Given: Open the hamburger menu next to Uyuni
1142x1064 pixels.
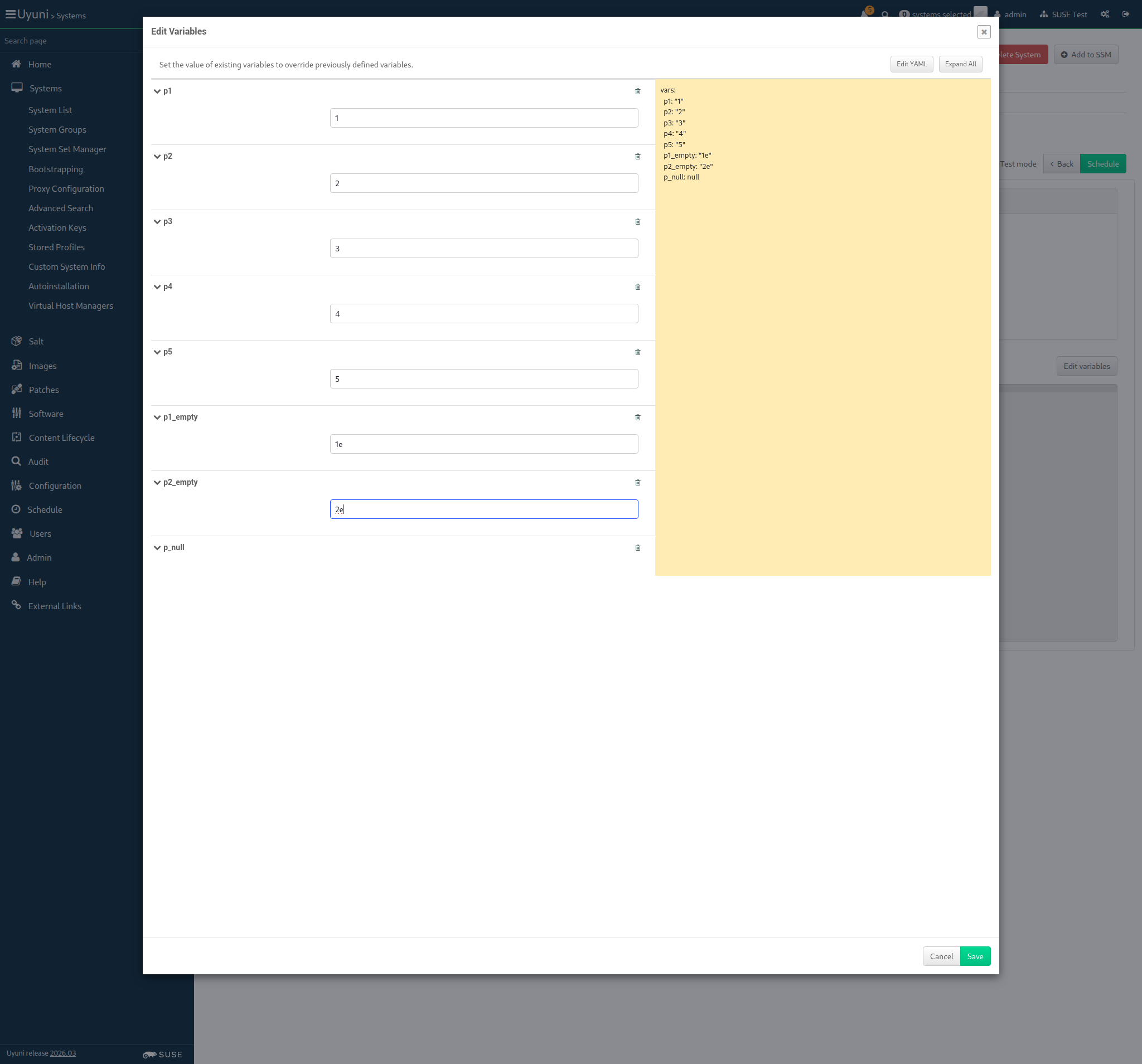Looking at the screenshot, I should 11,14.
